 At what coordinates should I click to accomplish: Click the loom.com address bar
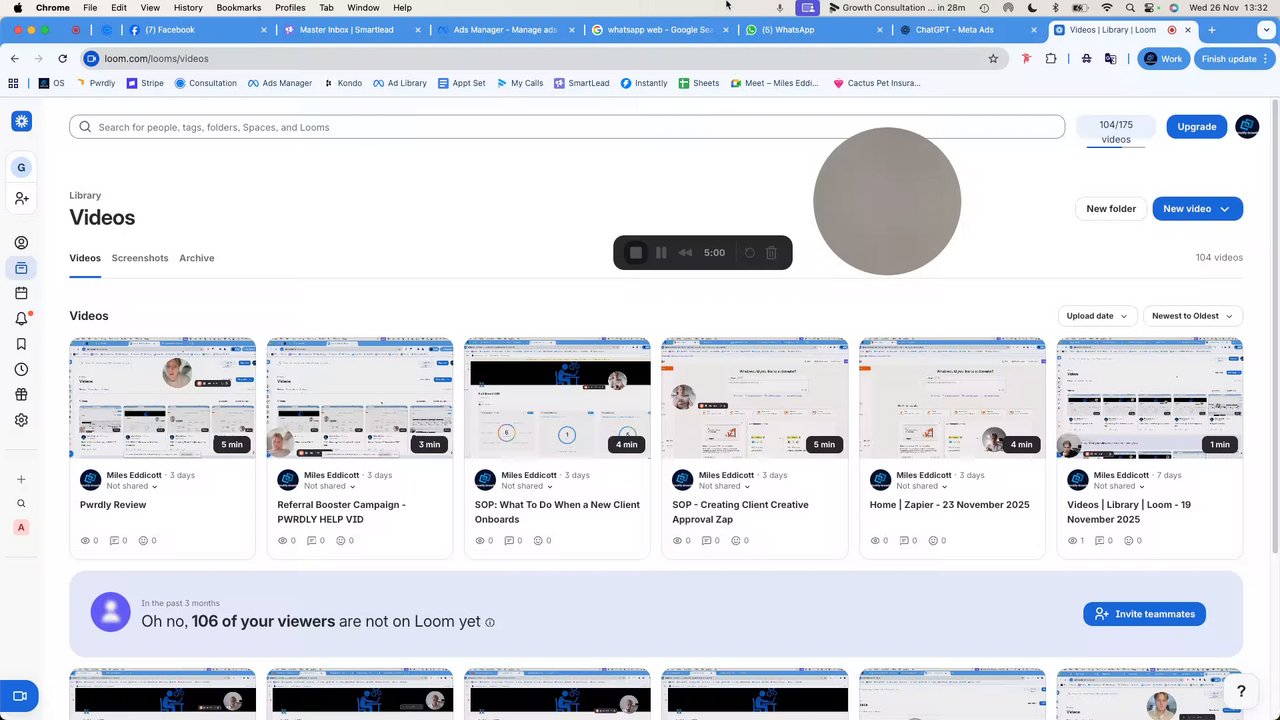click(x=540, y=59)
